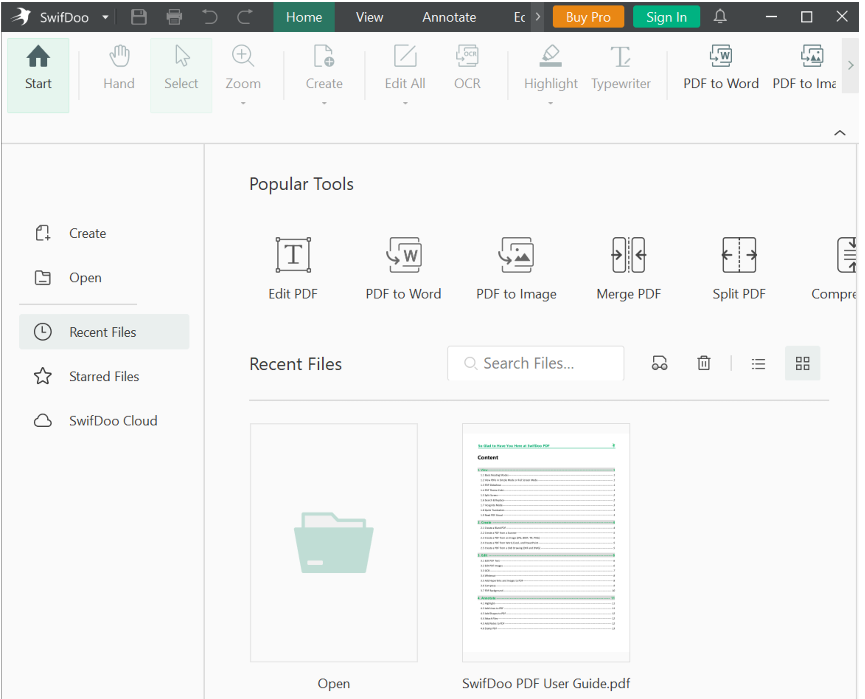Click the Start home icon in ribbon

[x=38, y=73]
